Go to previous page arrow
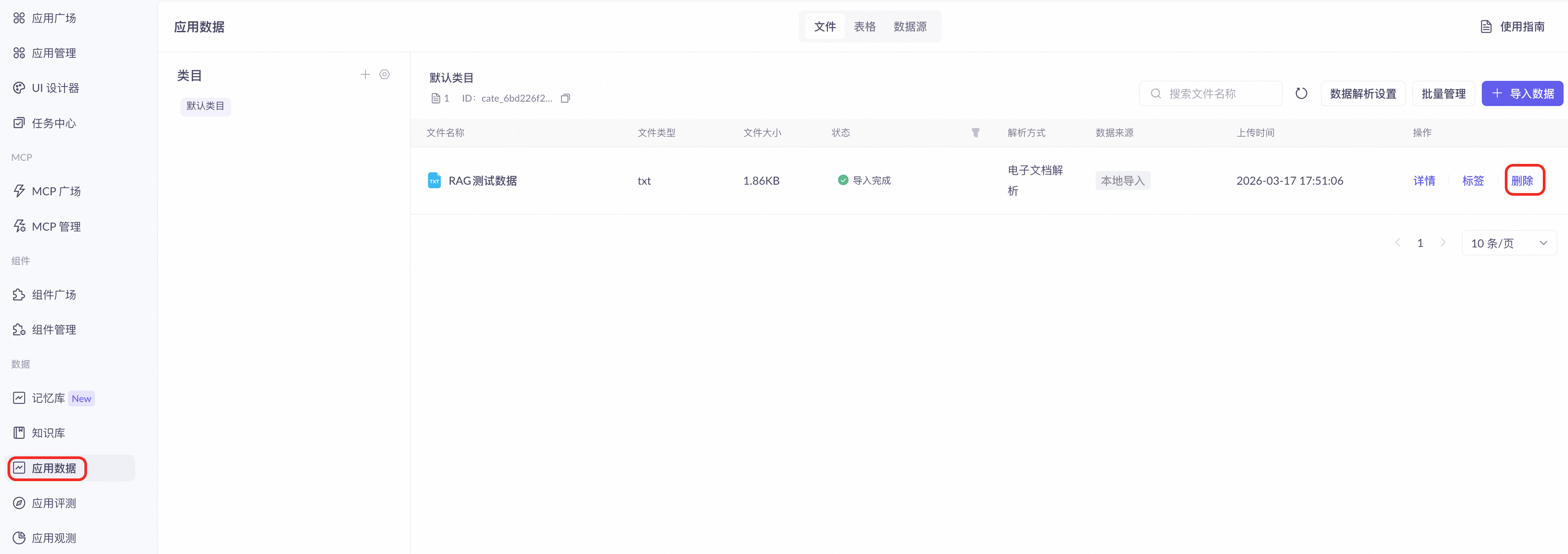The image size is (1568, 554). (x=1397, y=242)
